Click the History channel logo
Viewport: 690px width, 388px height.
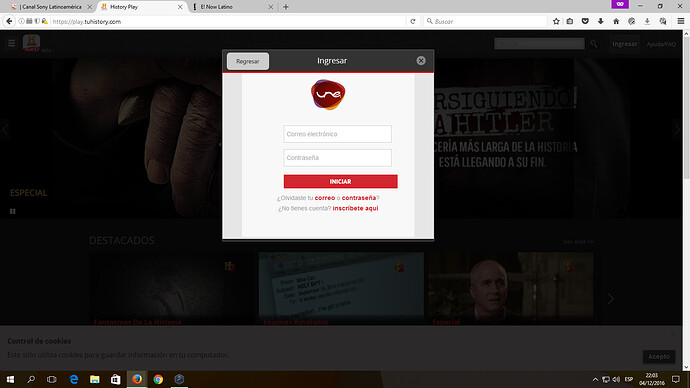32,44
